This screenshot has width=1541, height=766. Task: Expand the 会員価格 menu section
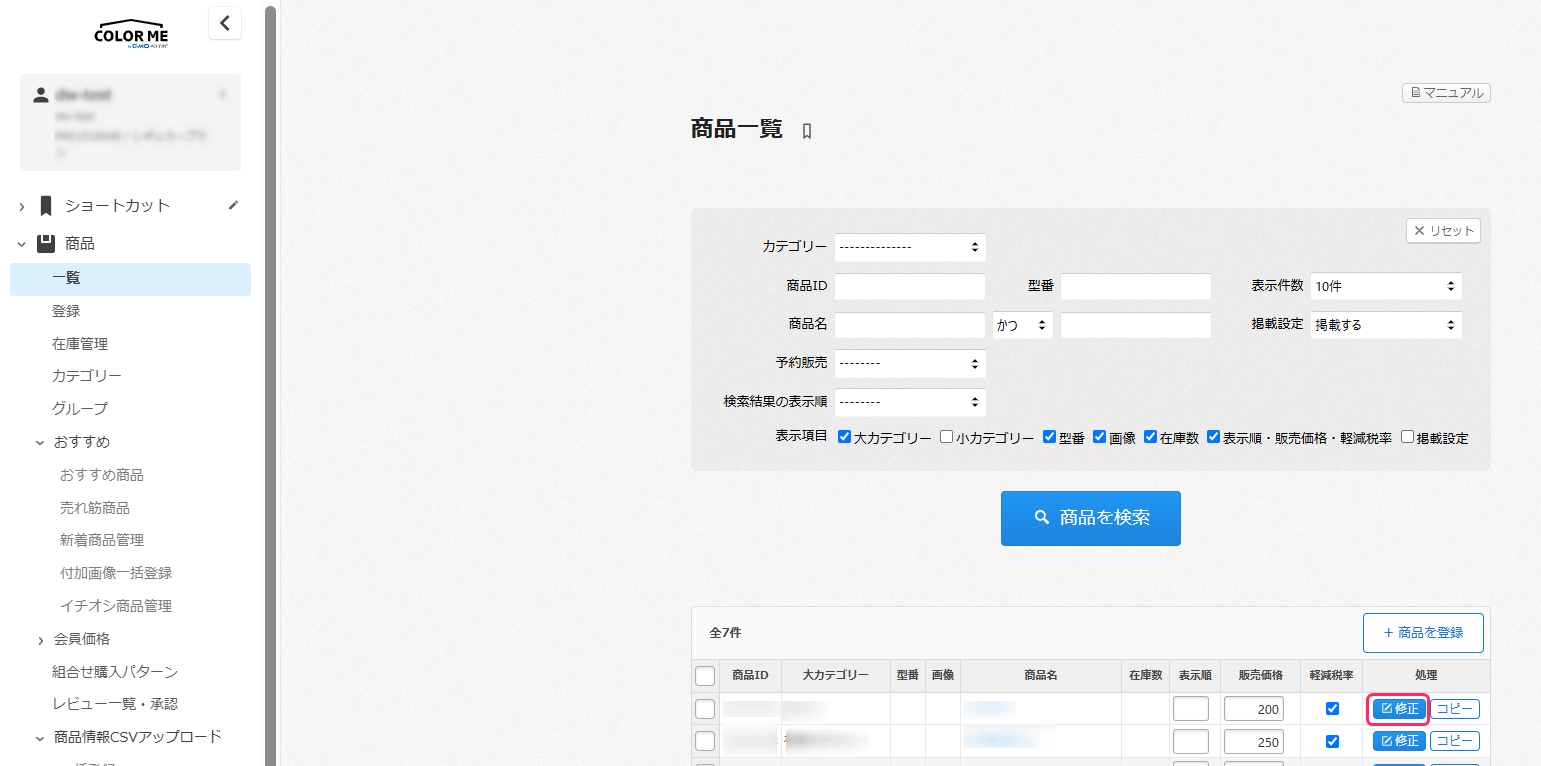click(41, 640)
